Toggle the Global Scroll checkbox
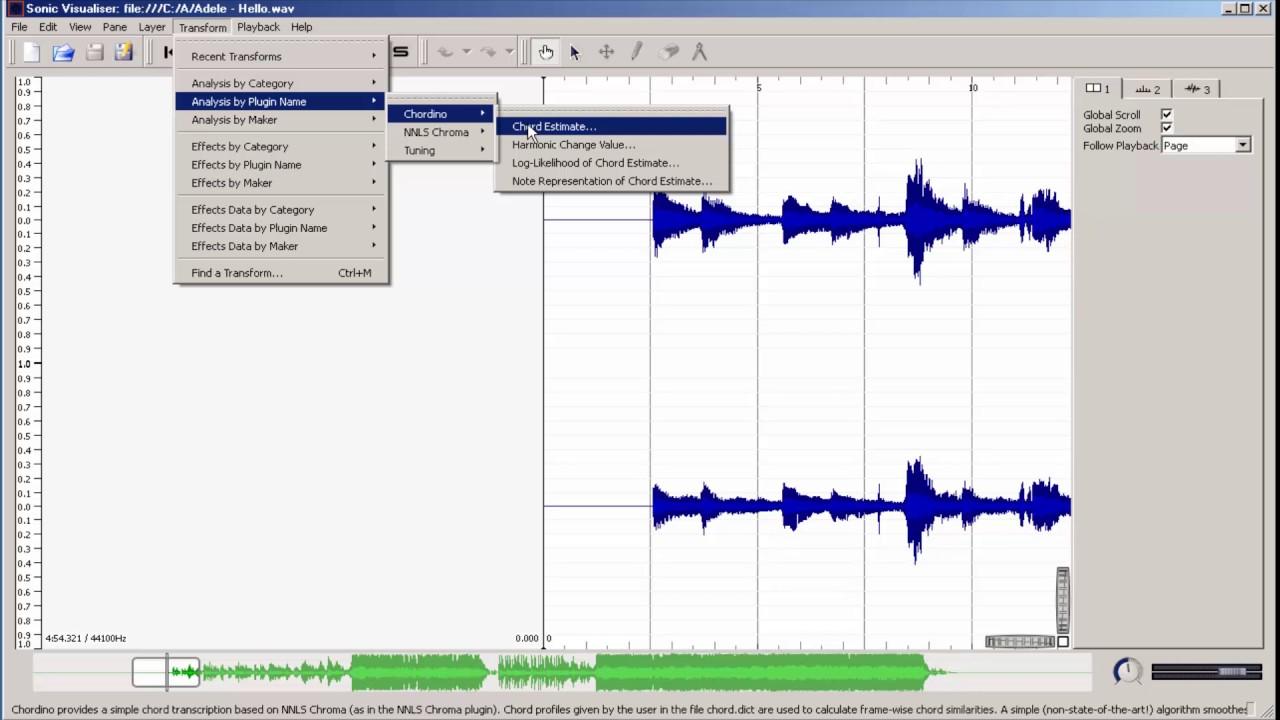This screenshot has width=1280, height=720. click(1166, 115)
